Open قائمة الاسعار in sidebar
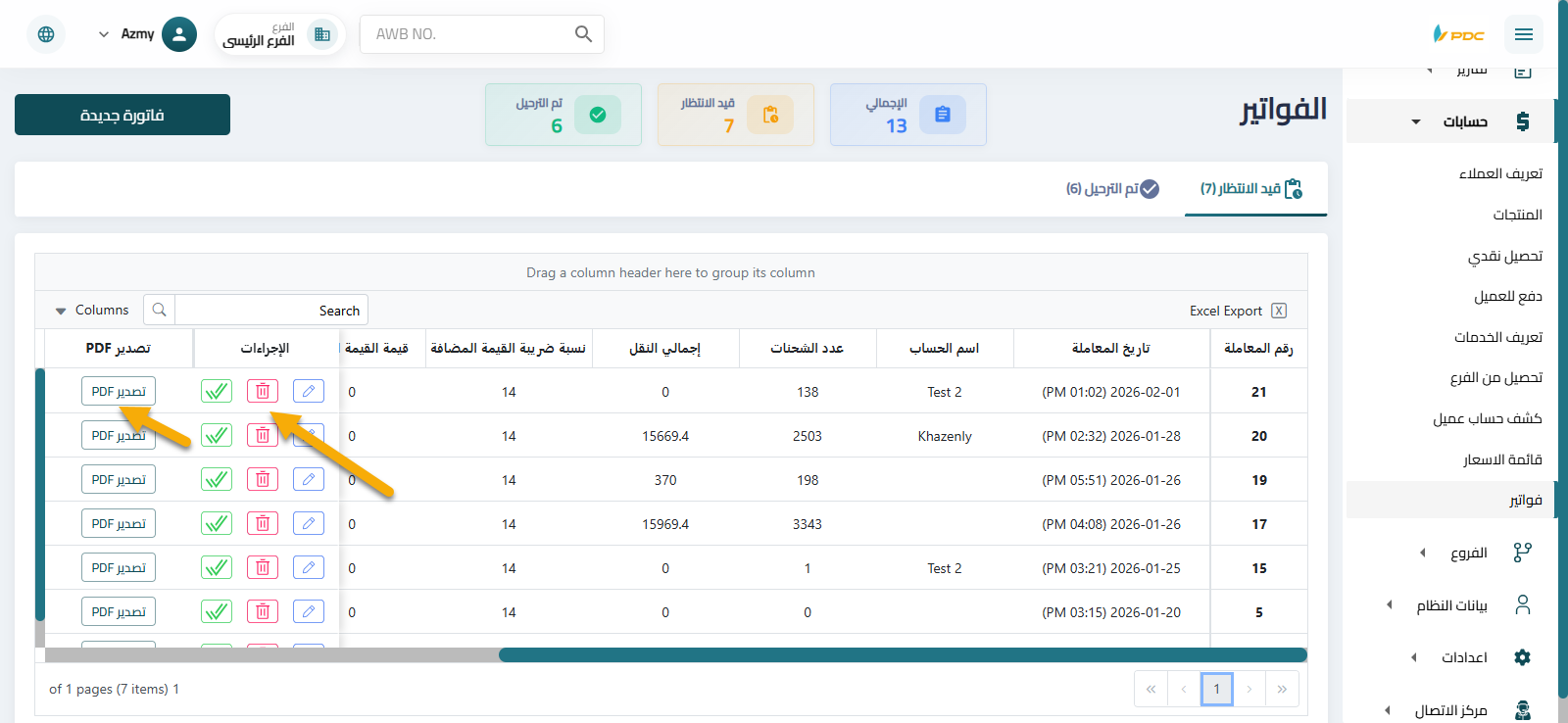 (1502, 459)
